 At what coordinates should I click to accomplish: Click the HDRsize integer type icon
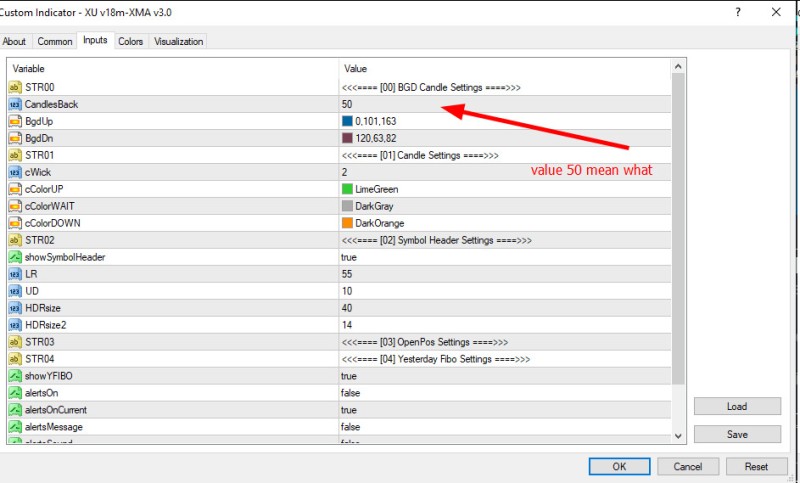(x=15, y=308)
